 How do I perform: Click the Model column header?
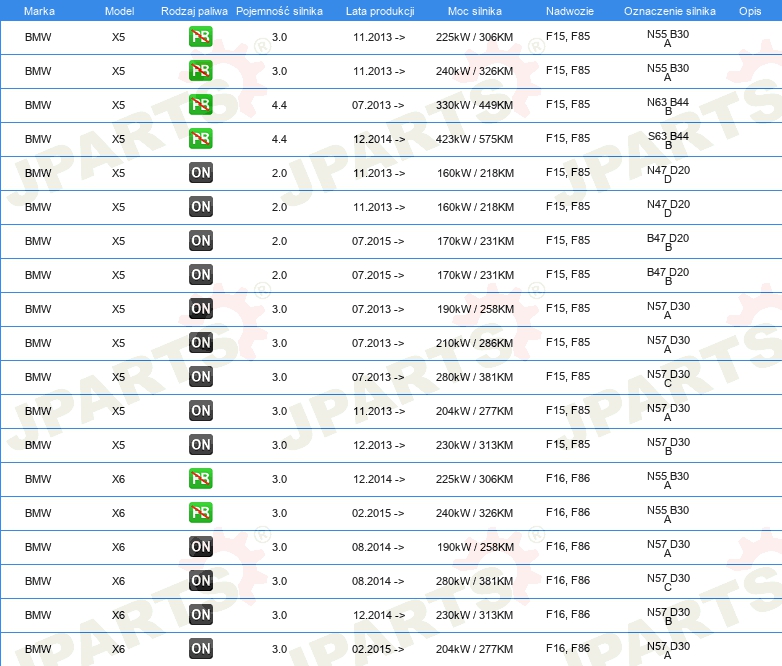tap(119, 11)
